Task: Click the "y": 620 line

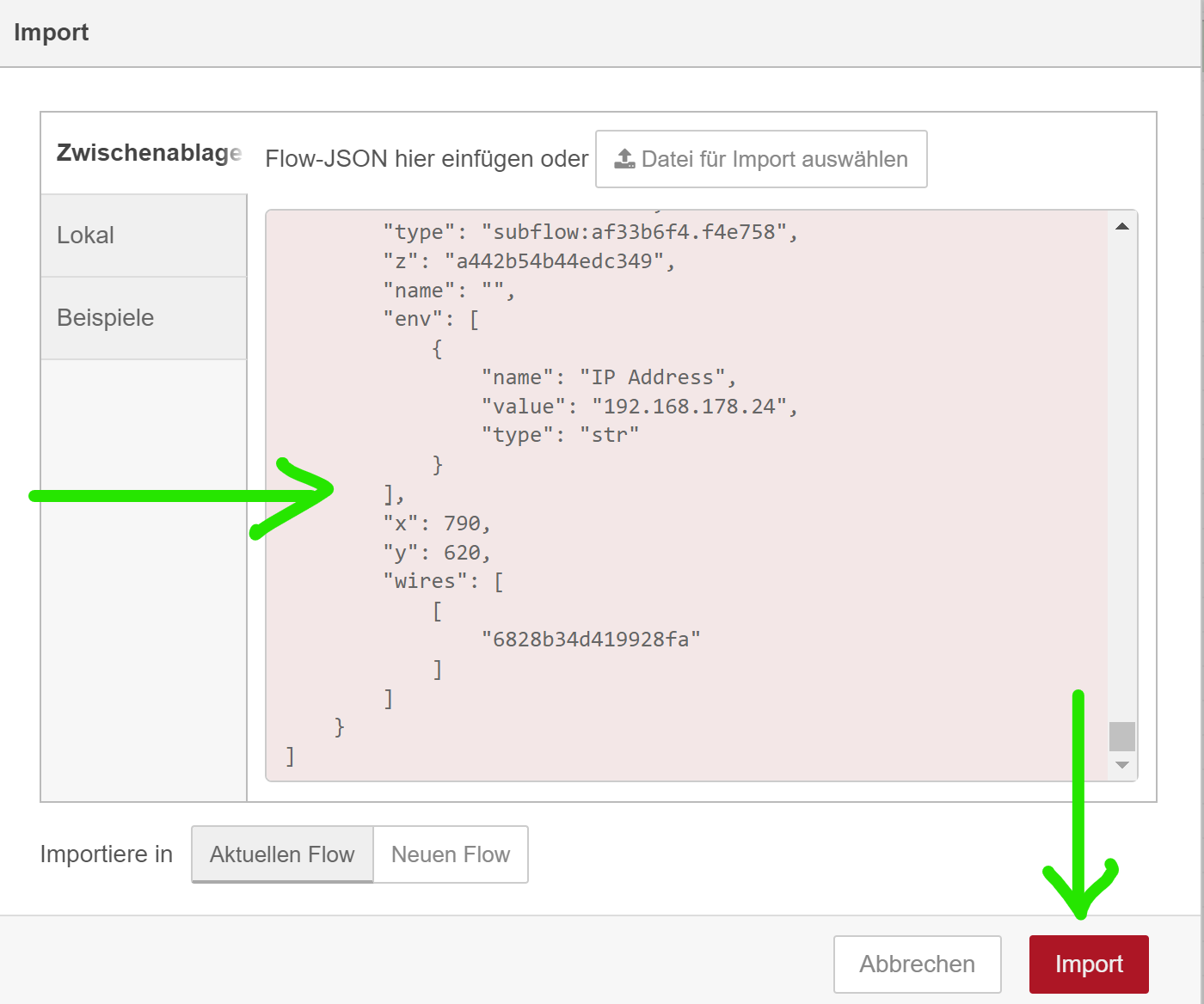Action: click(x=437, y=553)
